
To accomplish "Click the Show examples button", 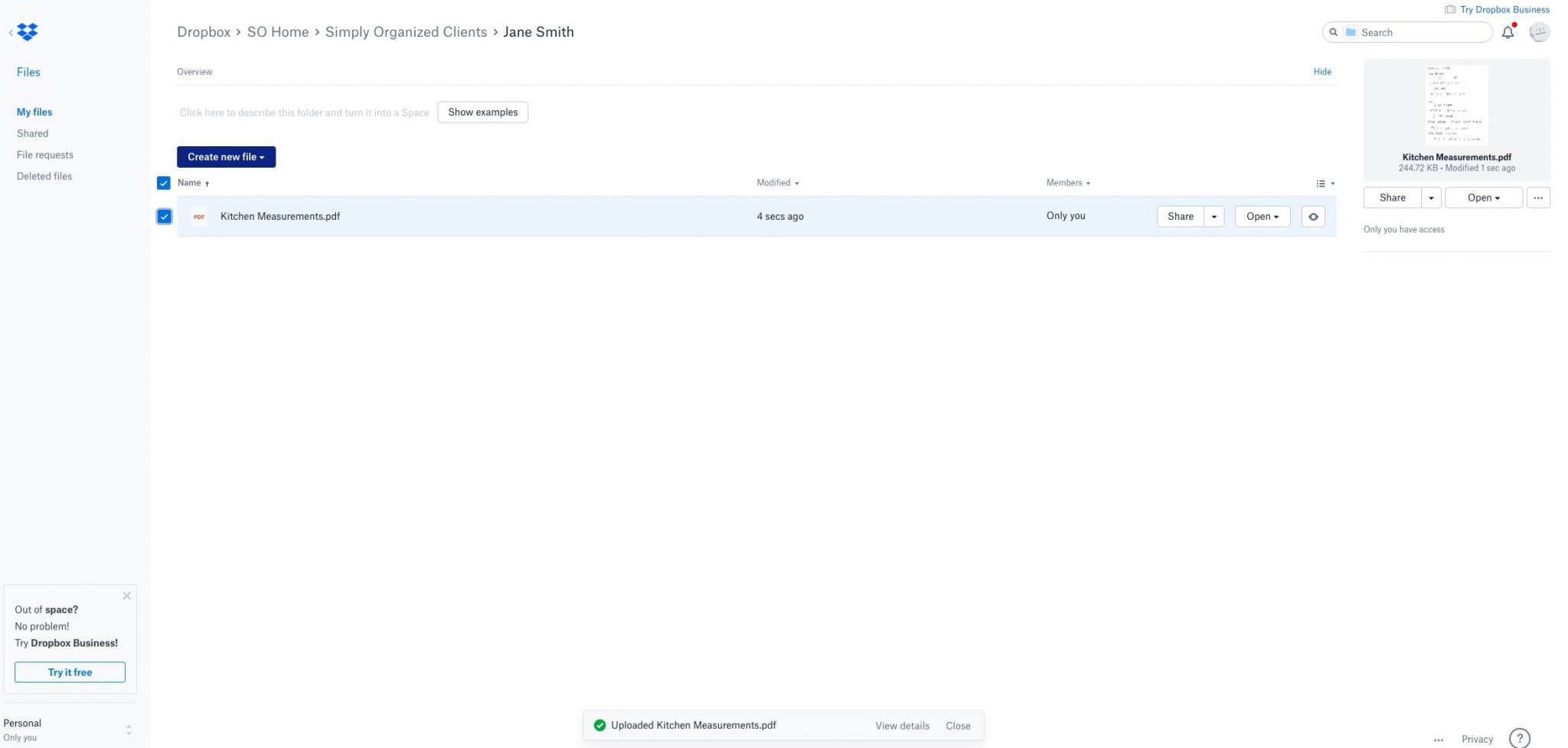I will pos(482,112).
